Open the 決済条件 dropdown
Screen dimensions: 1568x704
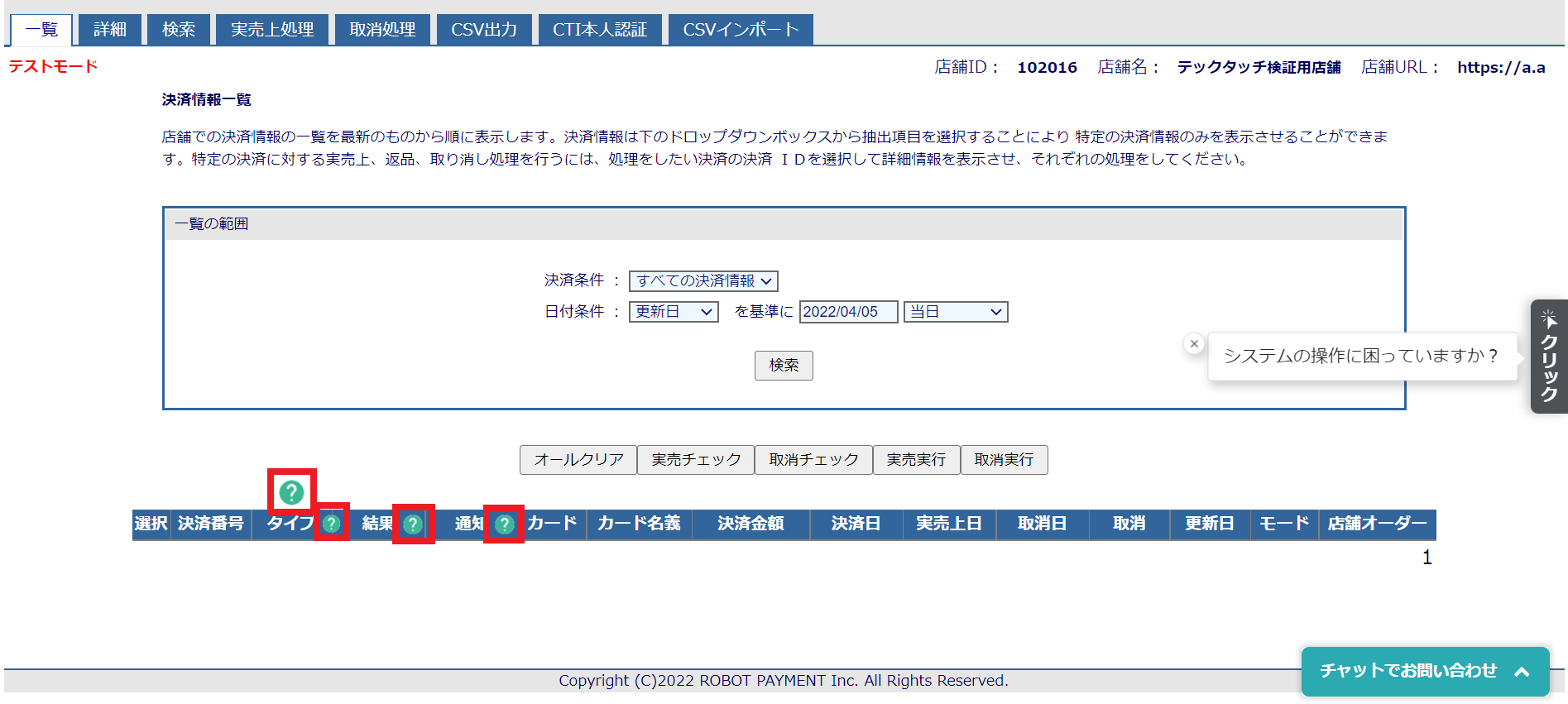coord(703,281)
